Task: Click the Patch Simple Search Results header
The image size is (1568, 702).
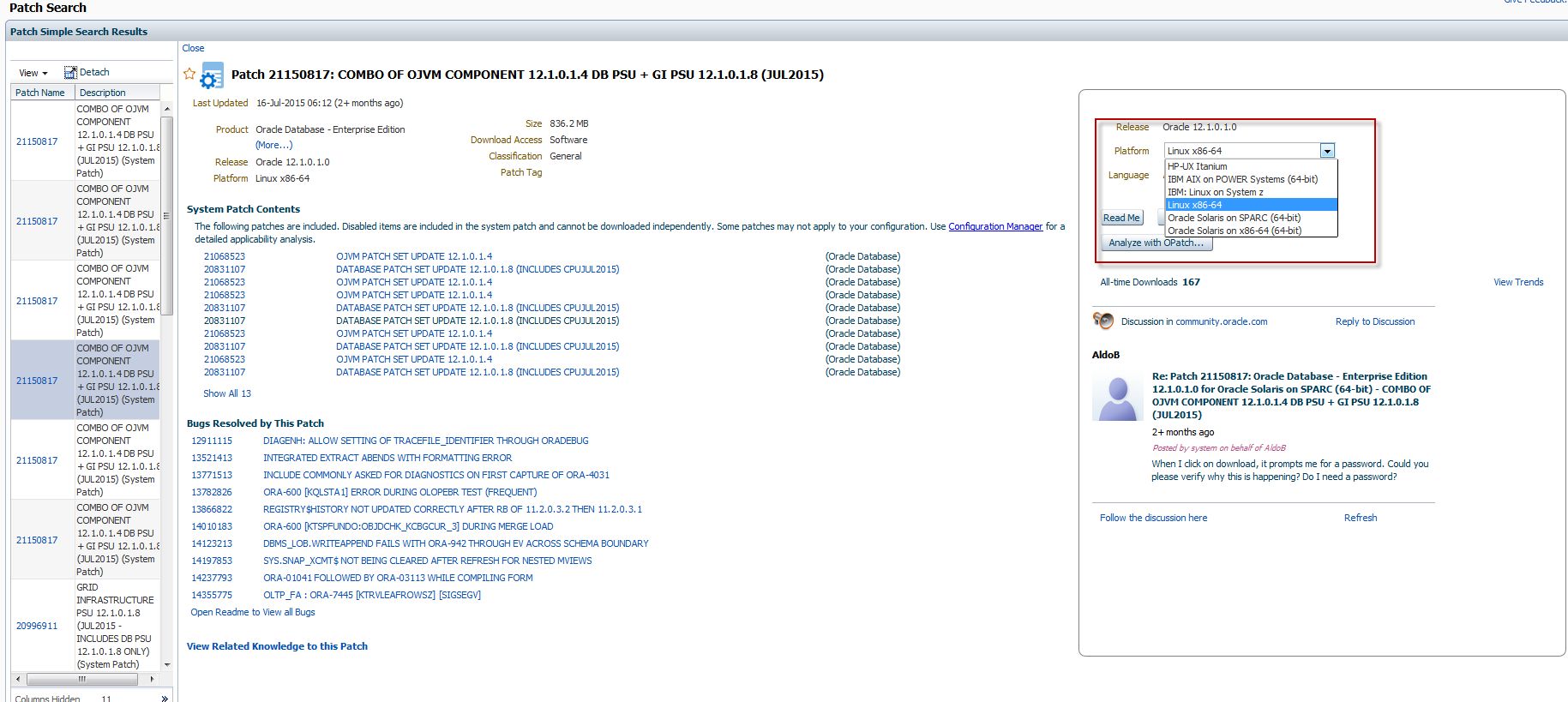Action: point(79,32)
